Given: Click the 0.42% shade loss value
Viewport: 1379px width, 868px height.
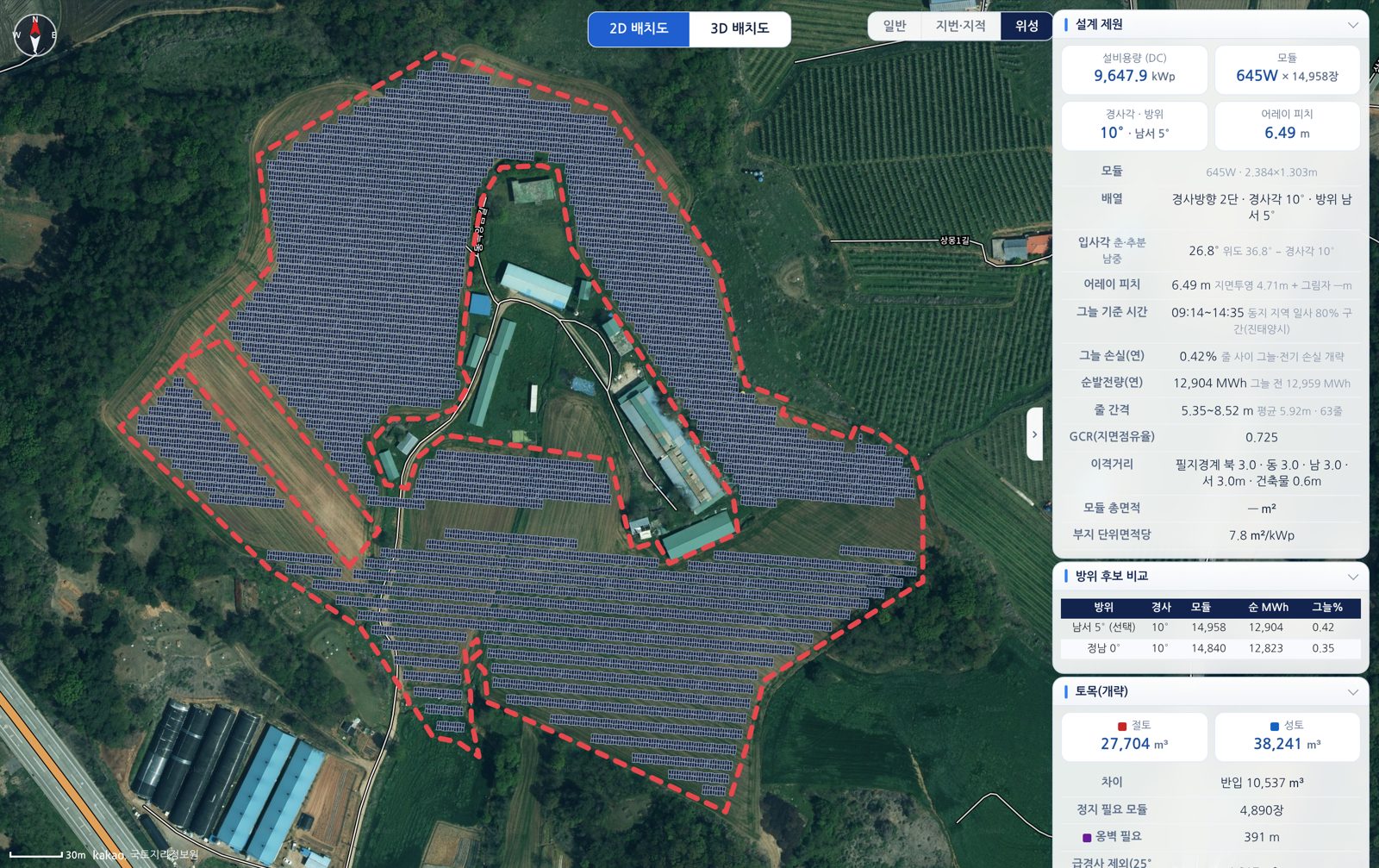Looking at the screenshot, I should (1198, 356).
